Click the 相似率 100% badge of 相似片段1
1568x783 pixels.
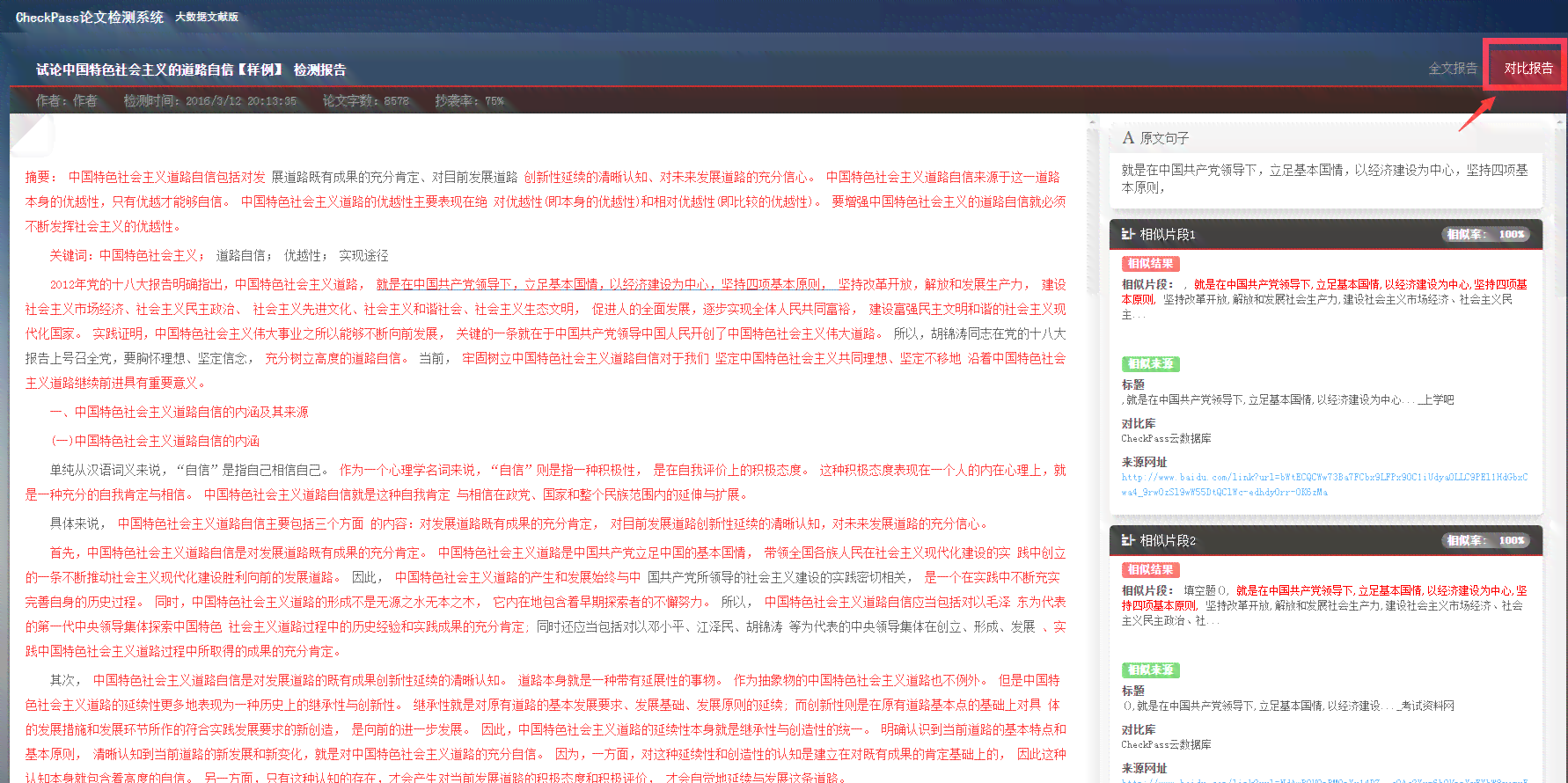1486,234
